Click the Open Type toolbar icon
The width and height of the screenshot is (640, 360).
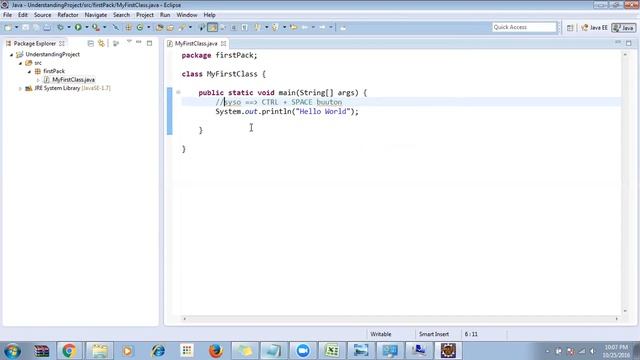point(159,27)
